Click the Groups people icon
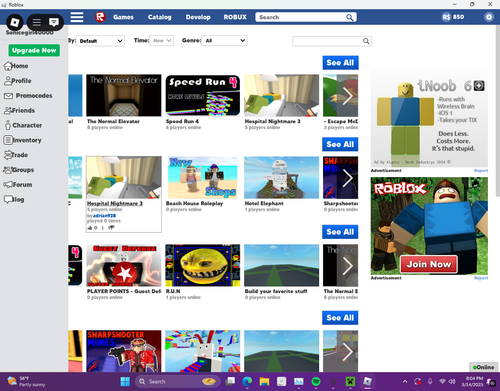The width and height of the screenshot is (500, 391). coord(8,170)
